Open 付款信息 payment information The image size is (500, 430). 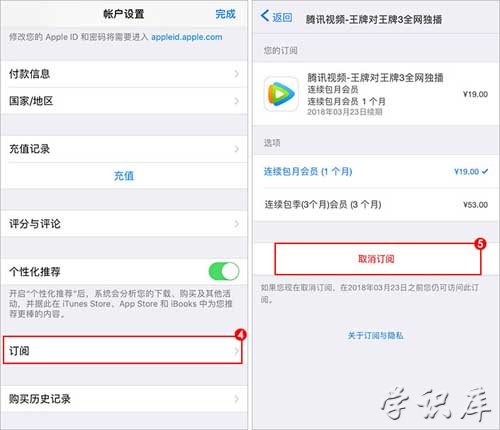[x=124, y=74]
